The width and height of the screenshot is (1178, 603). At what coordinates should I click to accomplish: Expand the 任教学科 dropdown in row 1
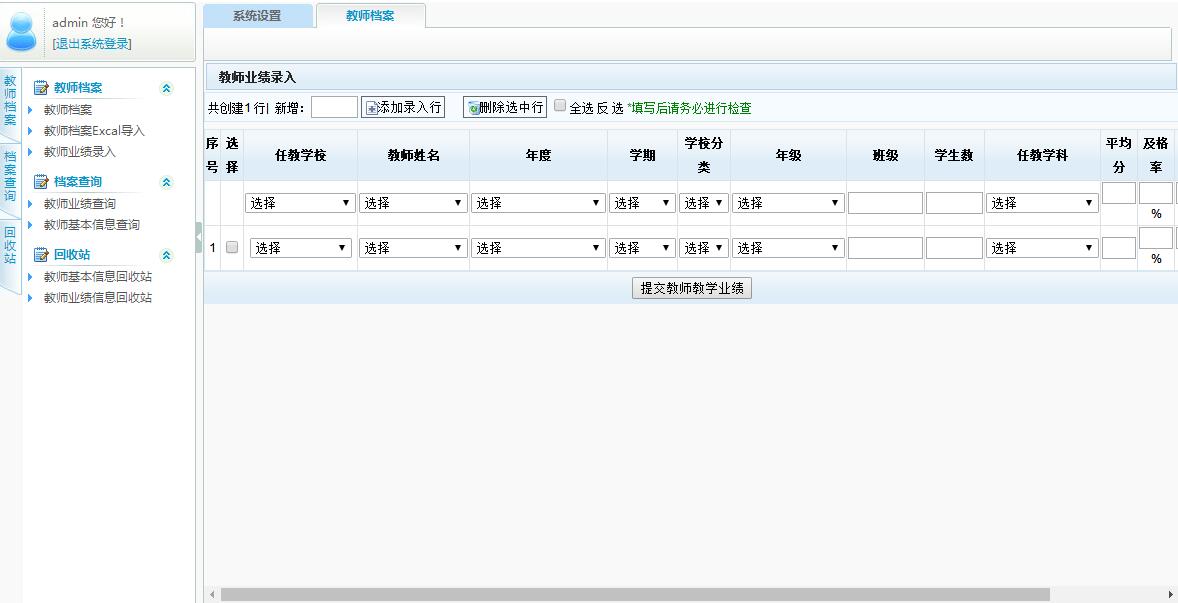pyautogui.click(x=1042, y=248)
